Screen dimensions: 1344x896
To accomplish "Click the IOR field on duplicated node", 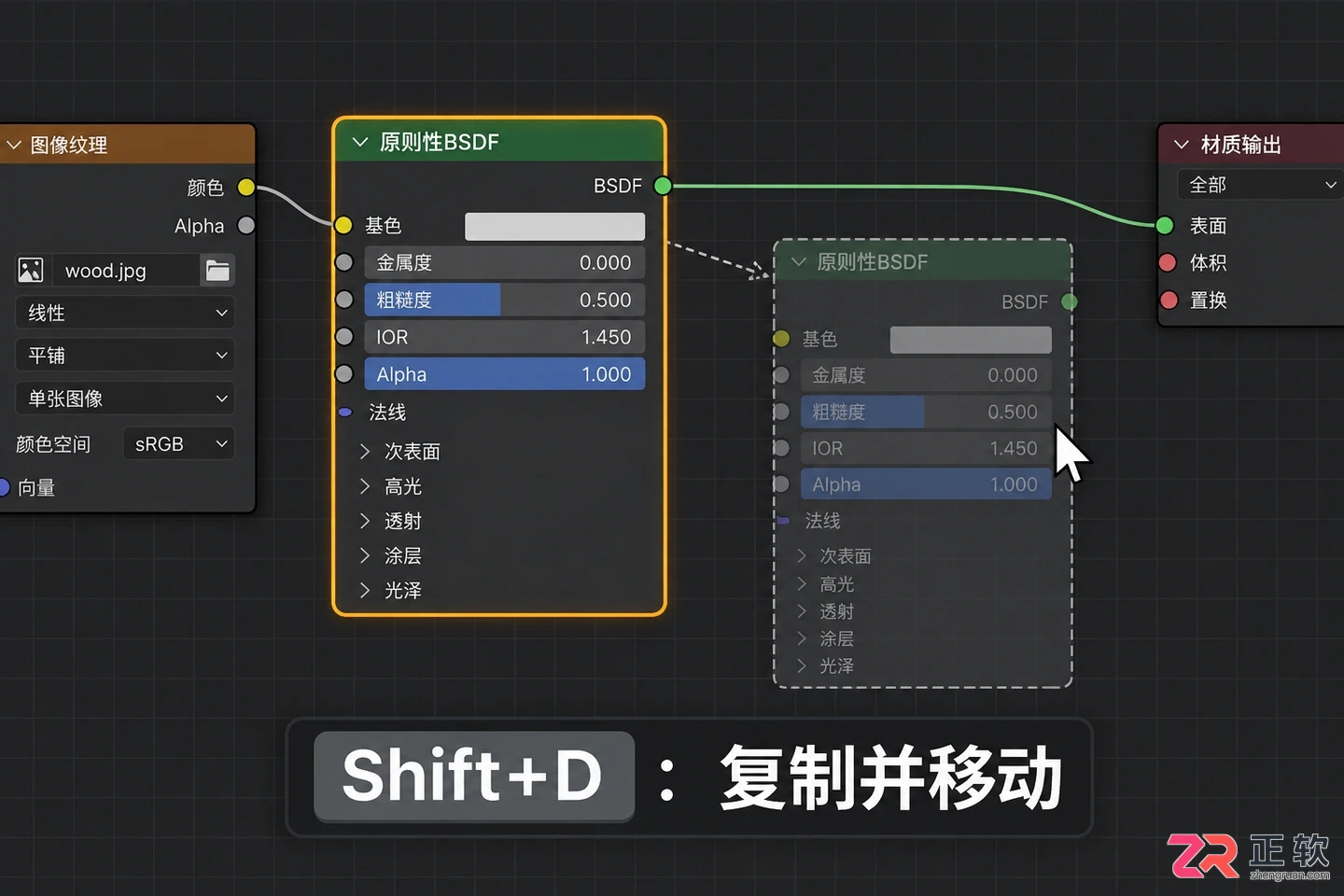I will [x=926, y=448].
